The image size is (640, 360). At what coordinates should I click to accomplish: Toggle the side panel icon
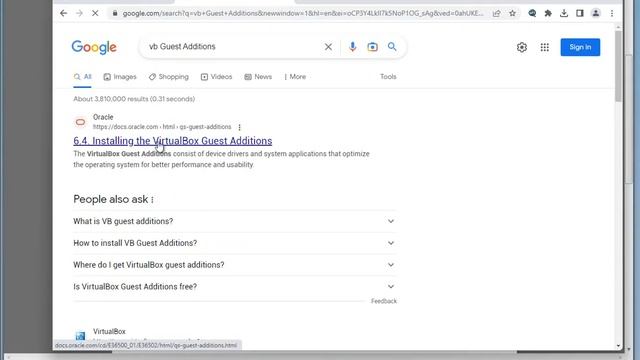[580, 13]
